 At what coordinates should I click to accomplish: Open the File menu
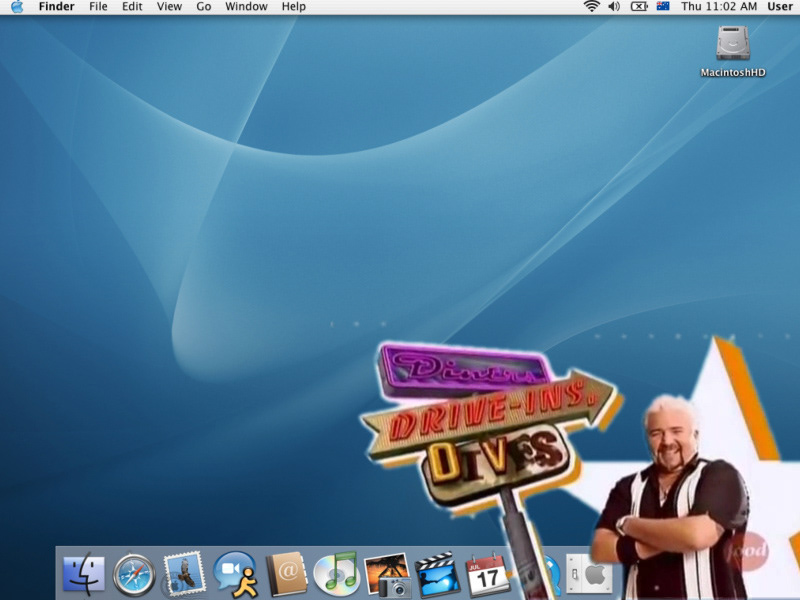coord(98,7)
